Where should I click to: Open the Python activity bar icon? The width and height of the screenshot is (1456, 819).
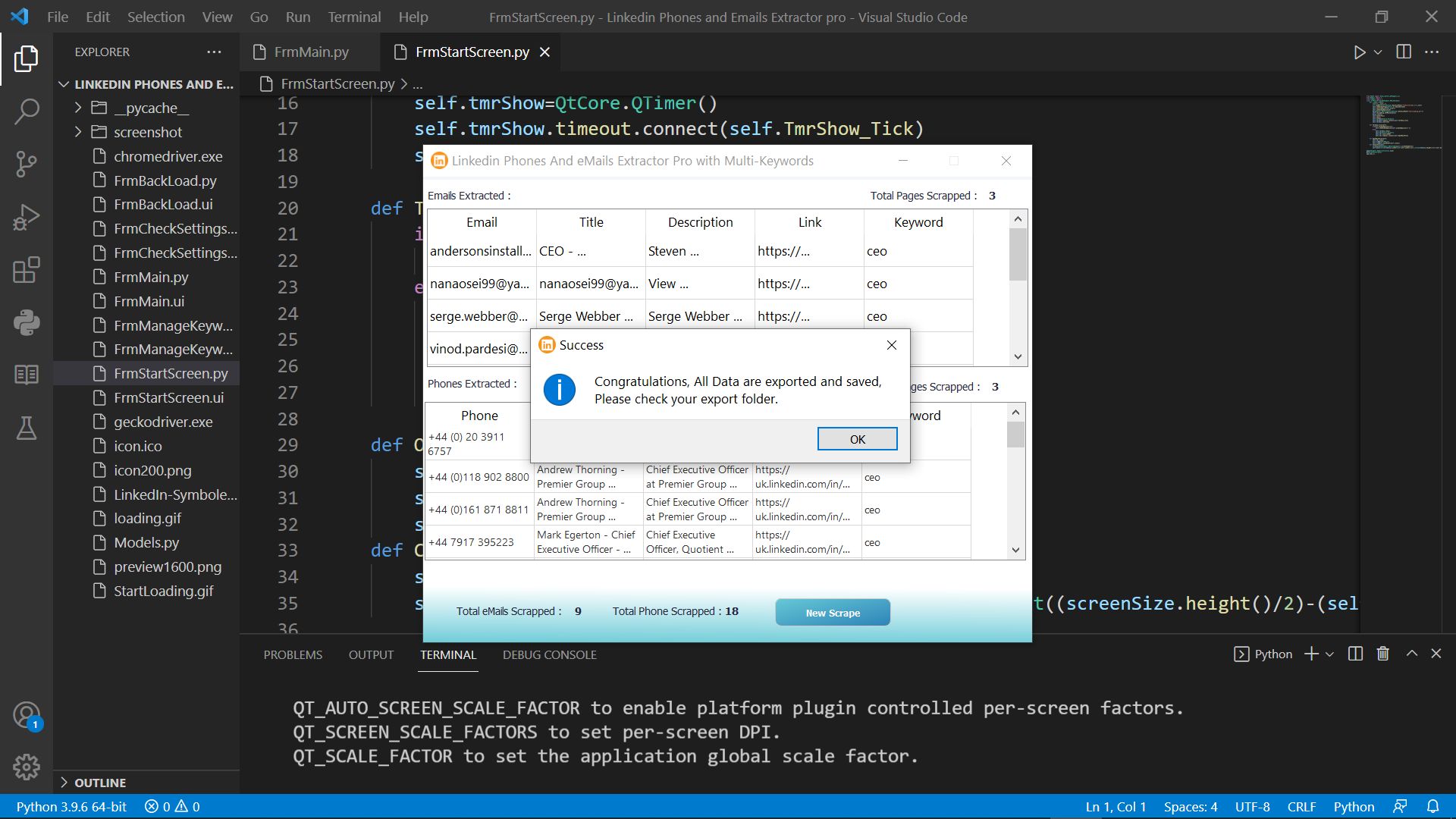tap(27, 322)
